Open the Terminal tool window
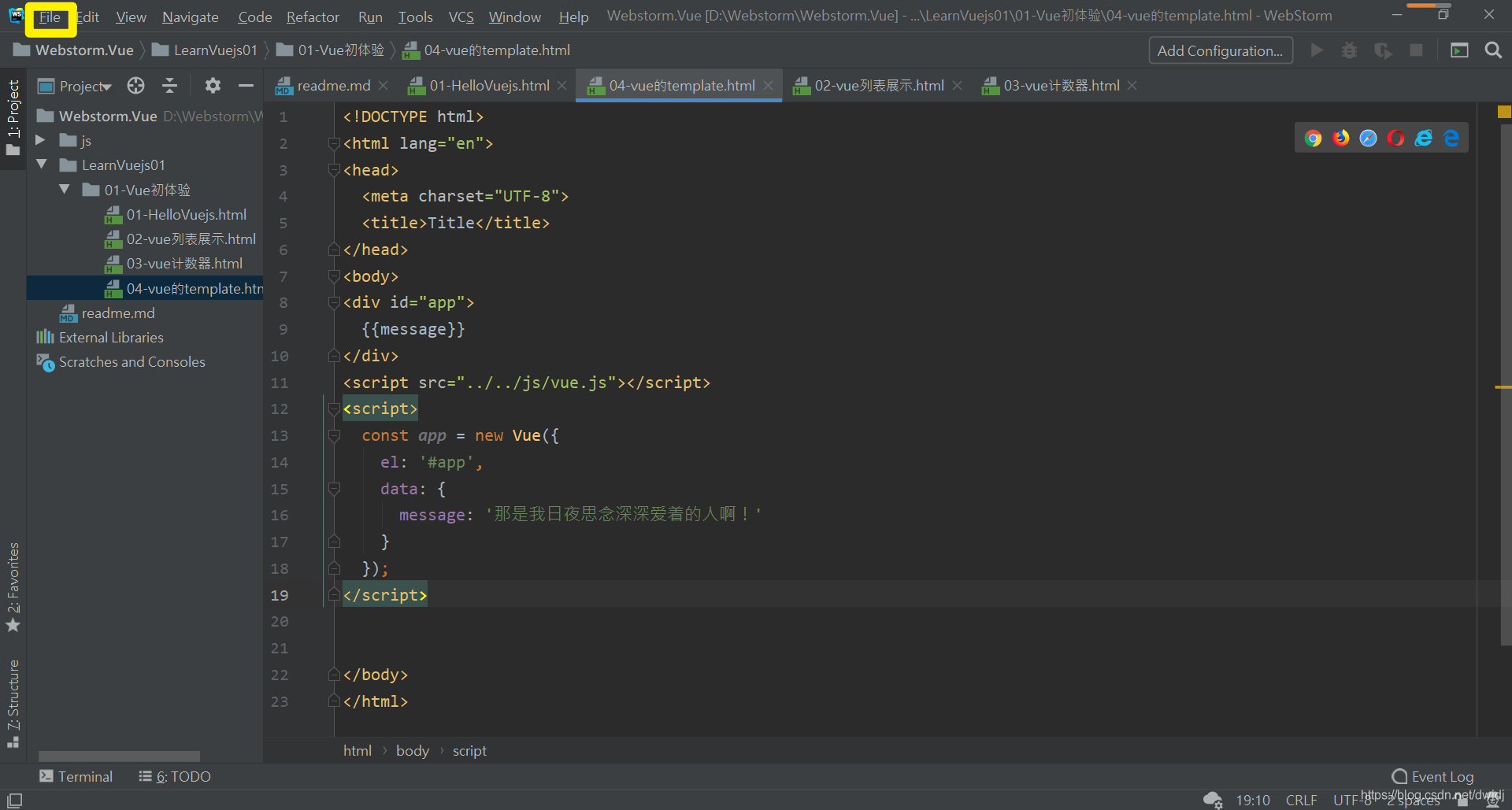Screen dimensions: 1512x810 [x=76, y=776]
